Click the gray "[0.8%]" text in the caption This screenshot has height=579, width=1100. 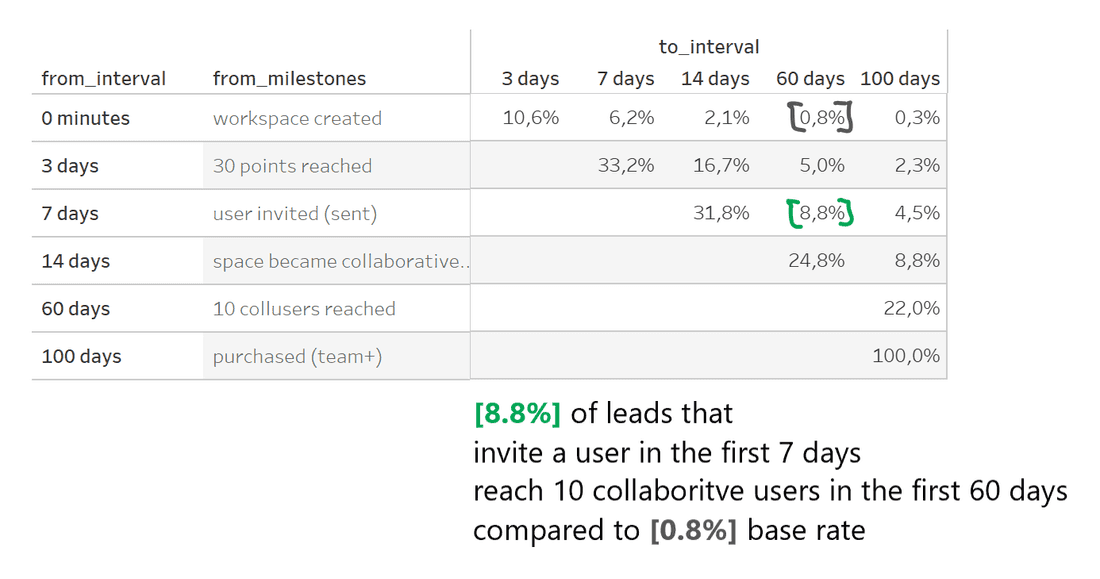pyautogui.click(x=693, y=530)
